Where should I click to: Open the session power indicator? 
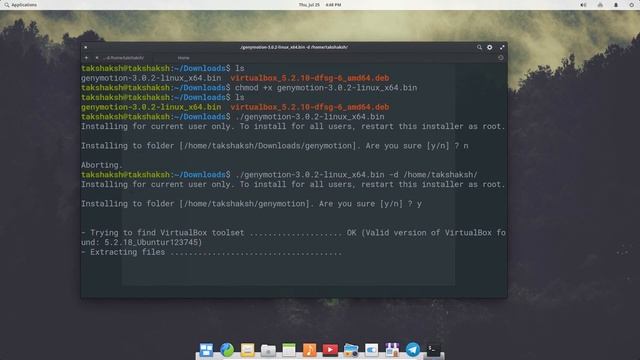click(632, 5)
